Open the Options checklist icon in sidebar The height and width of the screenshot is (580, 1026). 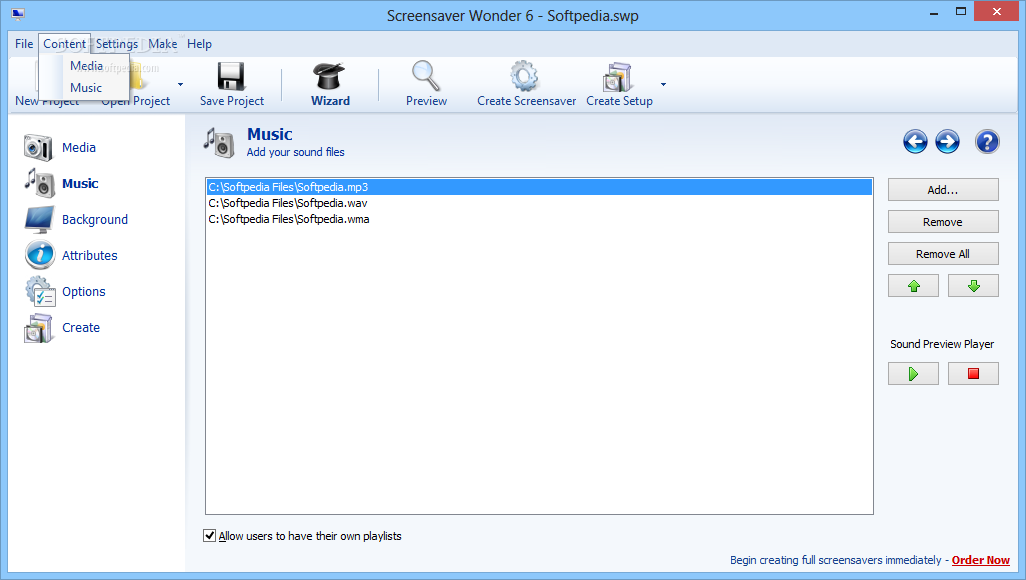pyautogui.click(x=40, y=291)
